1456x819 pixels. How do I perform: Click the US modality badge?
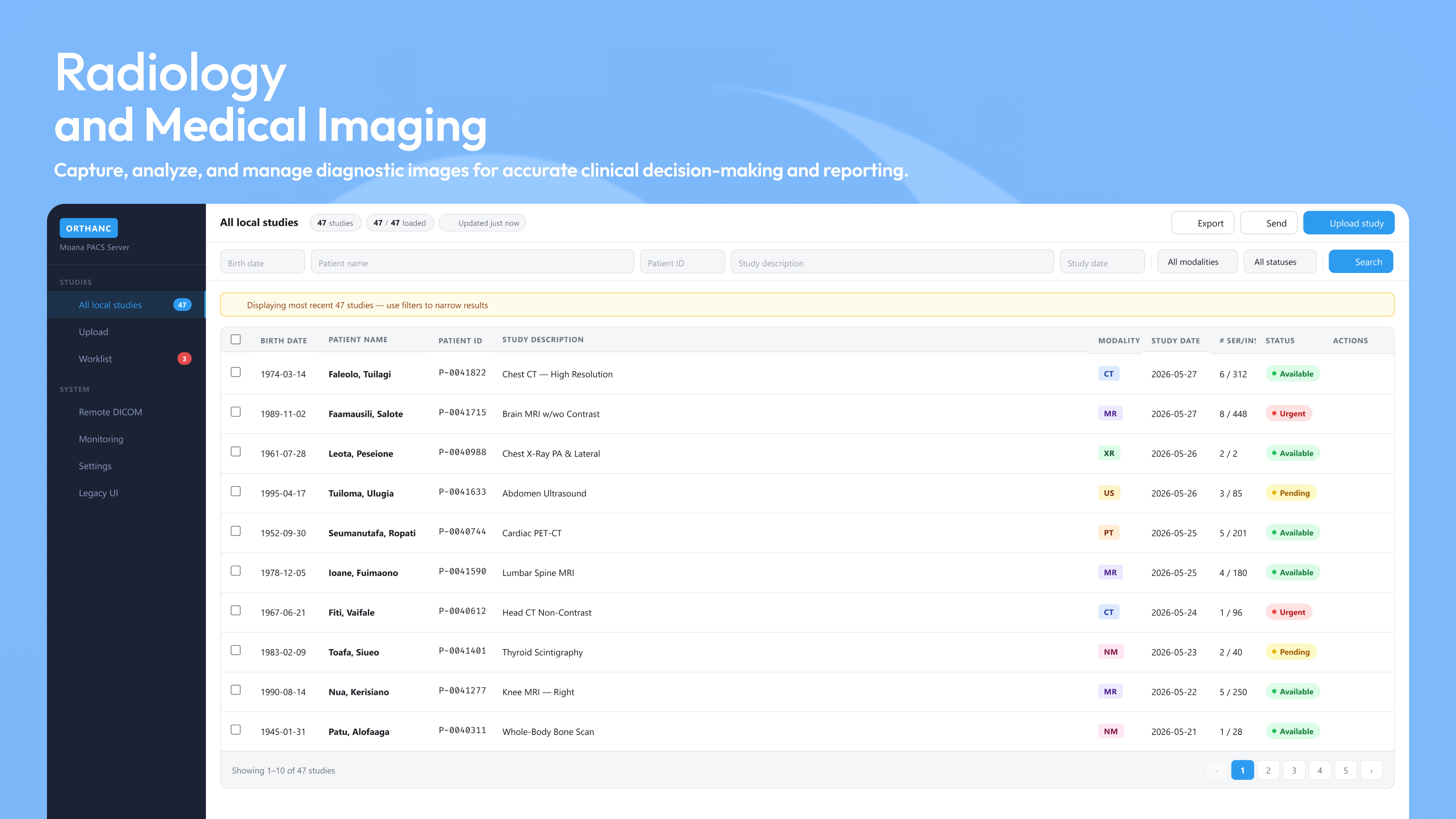tap(1109, 493)
